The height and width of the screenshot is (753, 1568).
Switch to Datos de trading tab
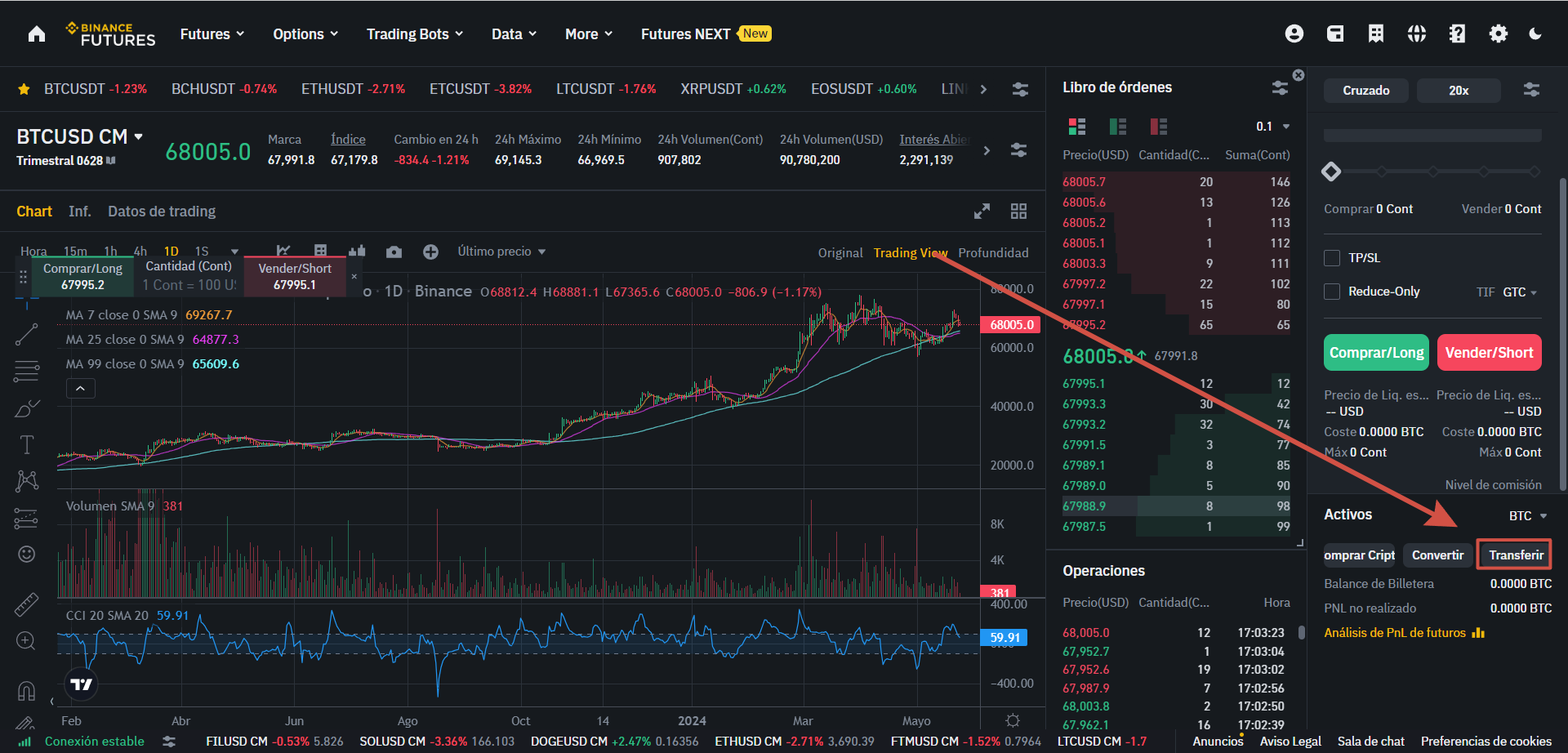(162, 212)
